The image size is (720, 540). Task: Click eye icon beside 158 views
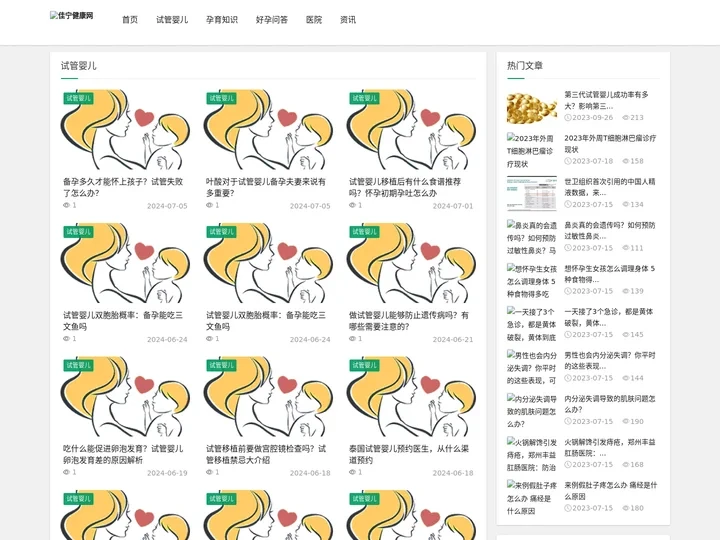[x=625, y=161]
